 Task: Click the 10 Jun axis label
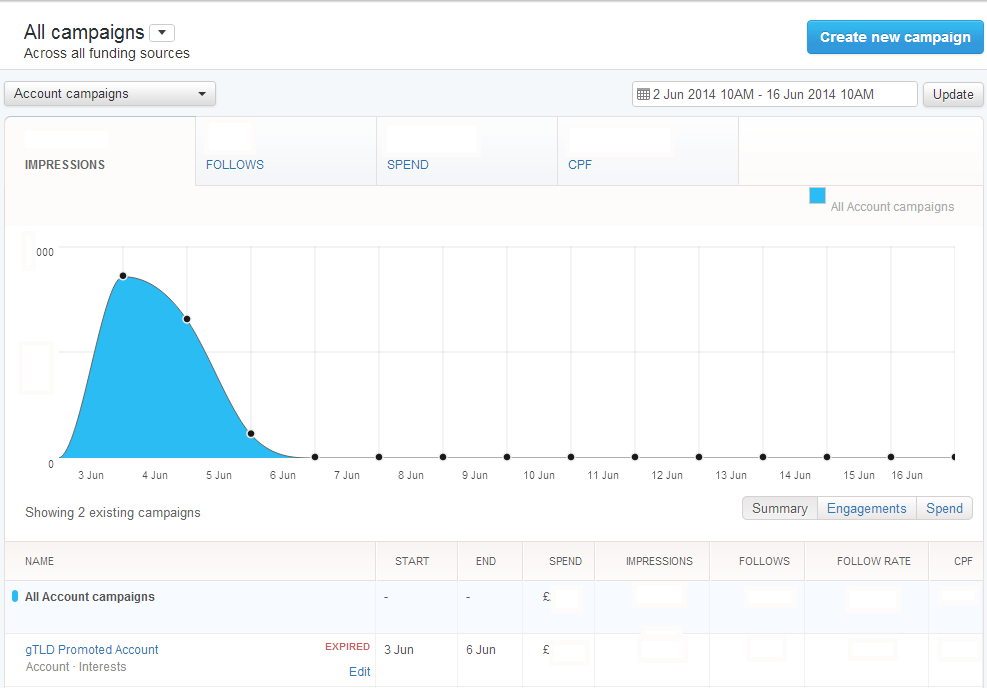pyautogui.click(x=539, y=475)
